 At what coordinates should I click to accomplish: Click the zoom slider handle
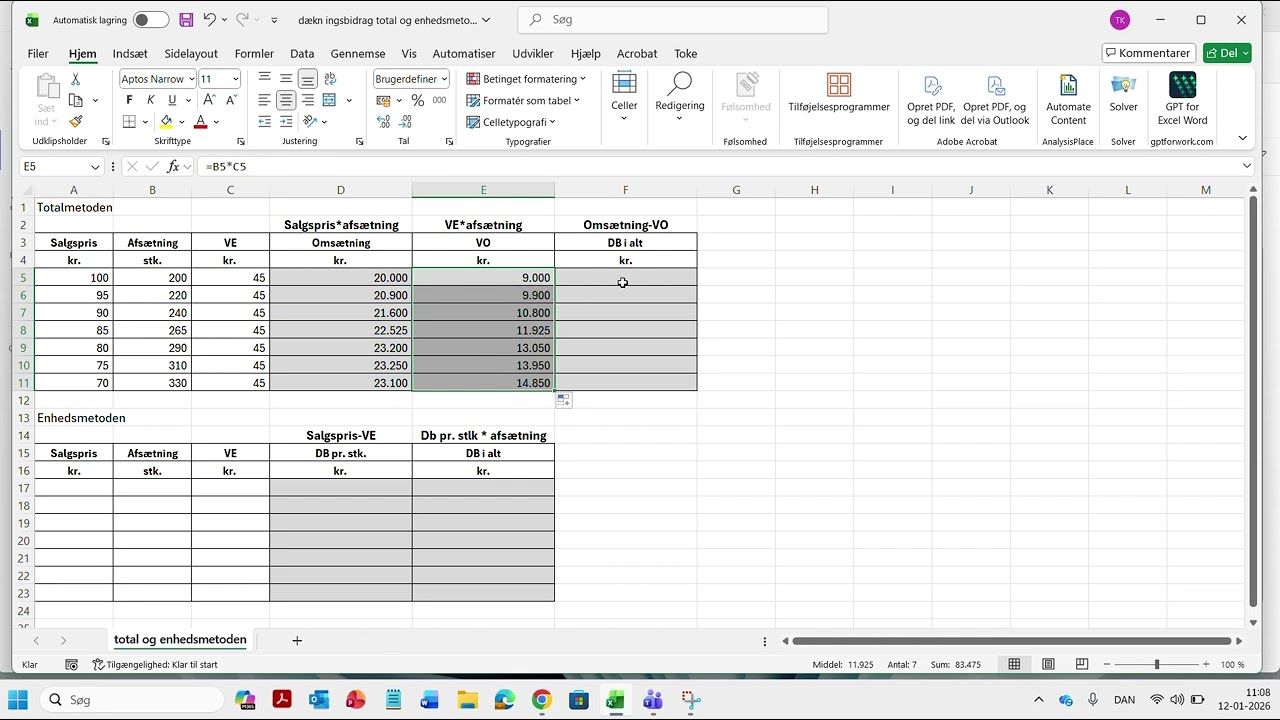point(1157,664)
